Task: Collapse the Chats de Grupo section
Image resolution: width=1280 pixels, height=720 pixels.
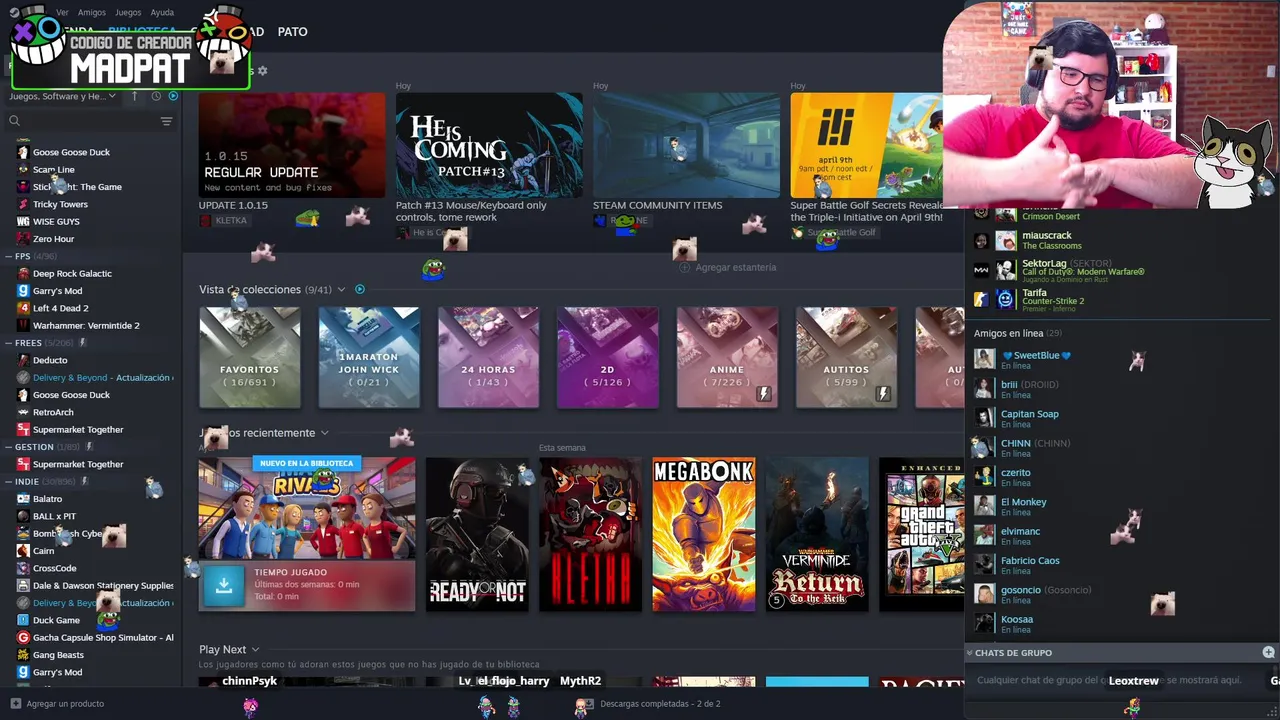Action: coord(969,652)
